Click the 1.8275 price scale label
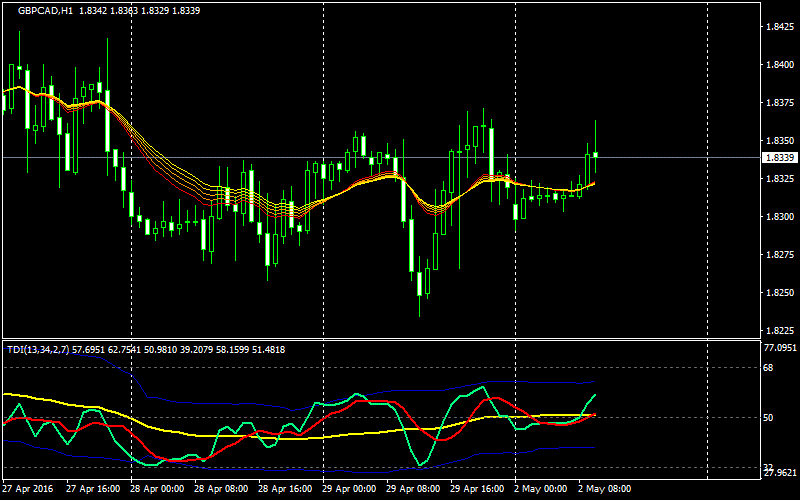The image size is (800, 500). click(x=780, y=255)
